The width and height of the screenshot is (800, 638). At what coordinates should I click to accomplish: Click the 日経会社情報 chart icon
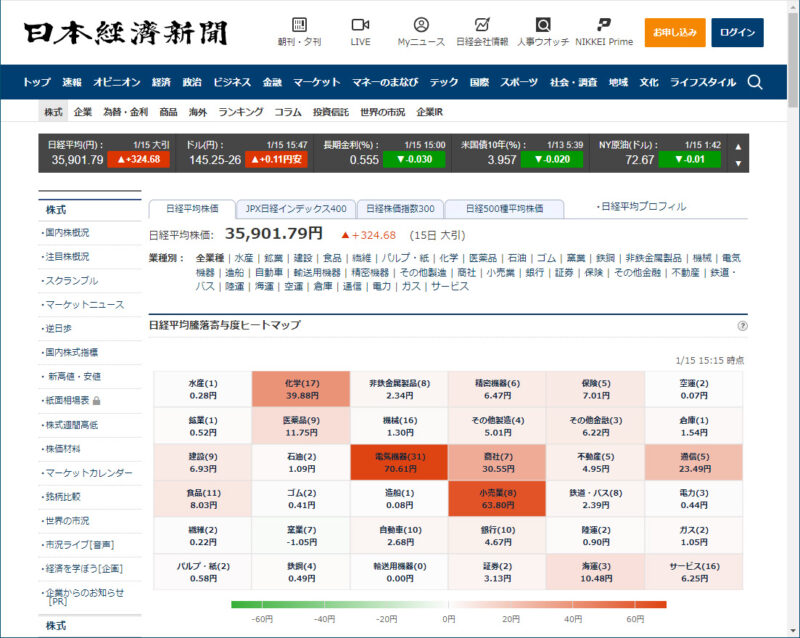point(482,24)
